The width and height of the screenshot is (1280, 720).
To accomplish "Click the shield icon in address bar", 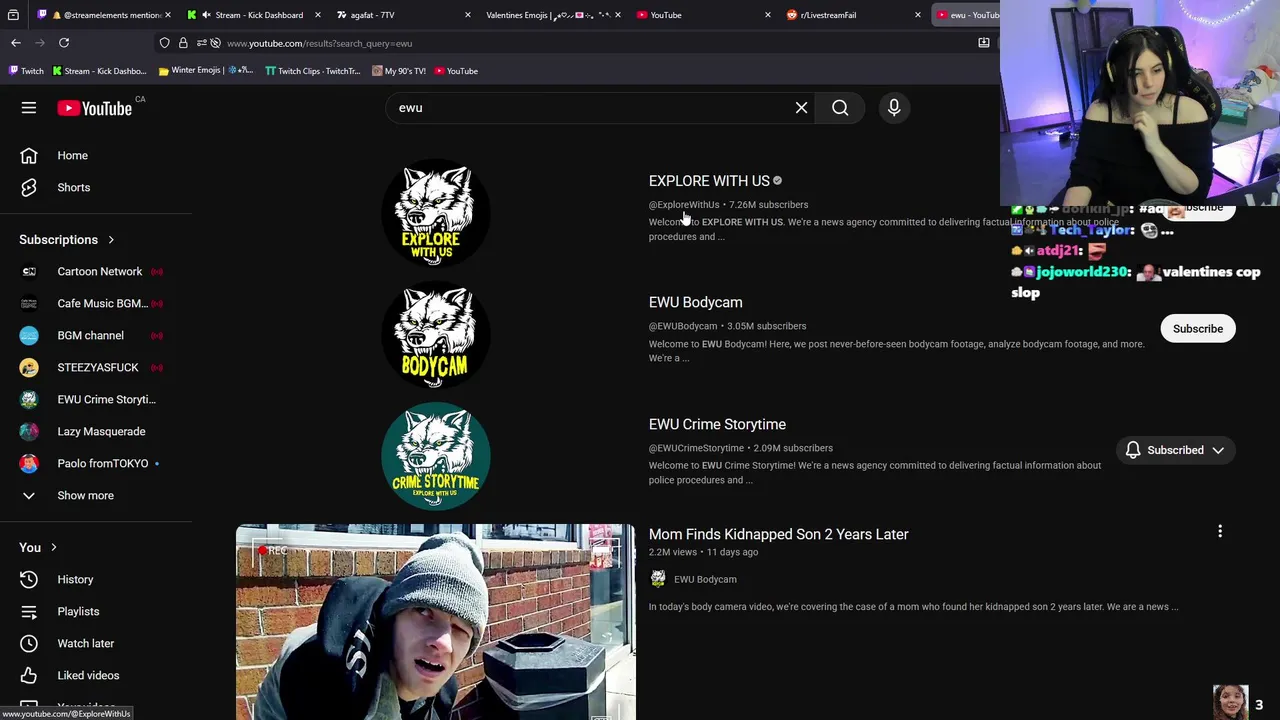I will coord(165,43).
